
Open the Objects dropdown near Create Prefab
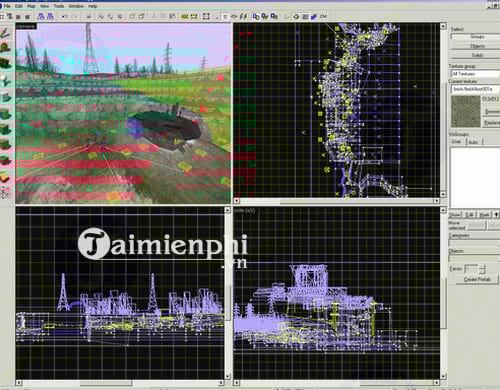coord(474,259)
